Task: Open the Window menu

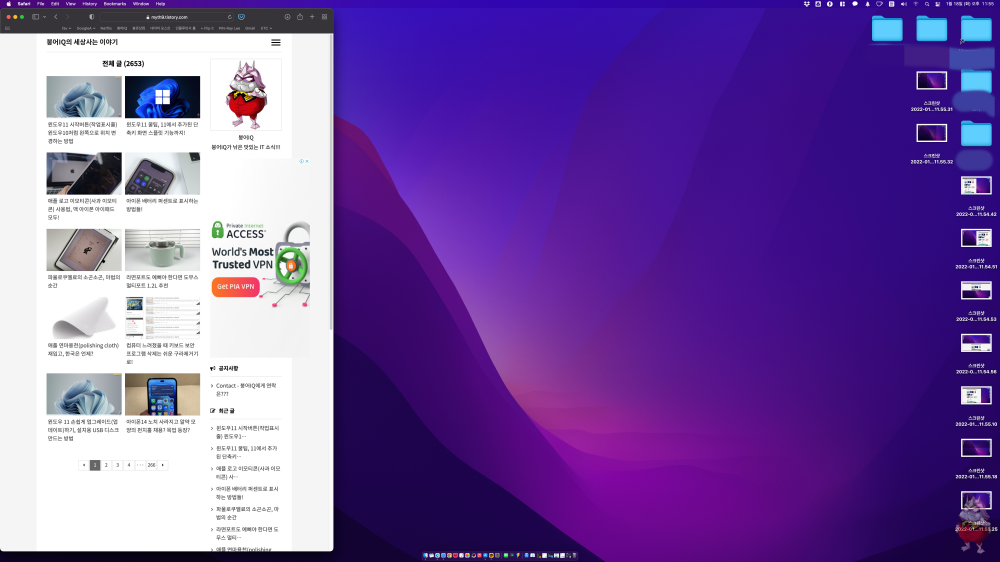Action: [141, 4]
